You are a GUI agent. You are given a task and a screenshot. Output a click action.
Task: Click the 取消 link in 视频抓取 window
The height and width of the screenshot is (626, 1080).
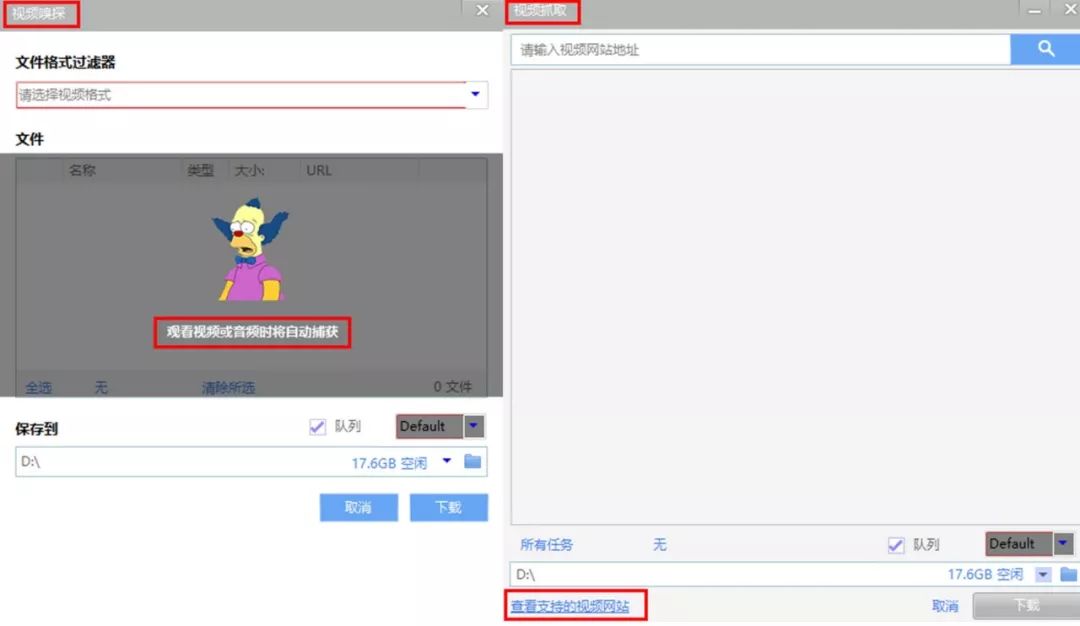click(x=945, y=606)
